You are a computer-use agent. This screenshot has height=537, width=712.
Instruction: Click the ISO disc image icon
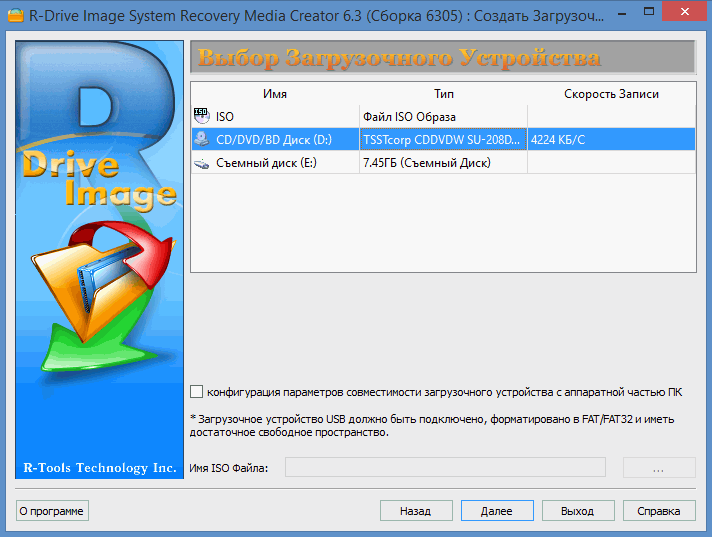tap(202, 116)
